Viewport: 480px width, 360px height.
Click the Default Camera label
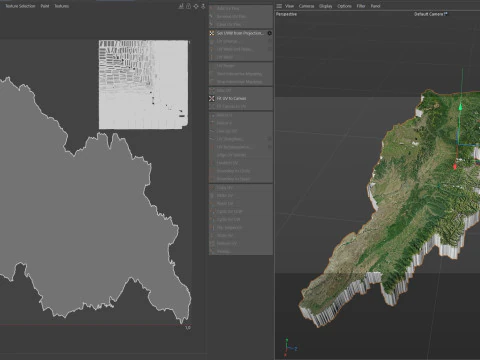tap(429, 14)
